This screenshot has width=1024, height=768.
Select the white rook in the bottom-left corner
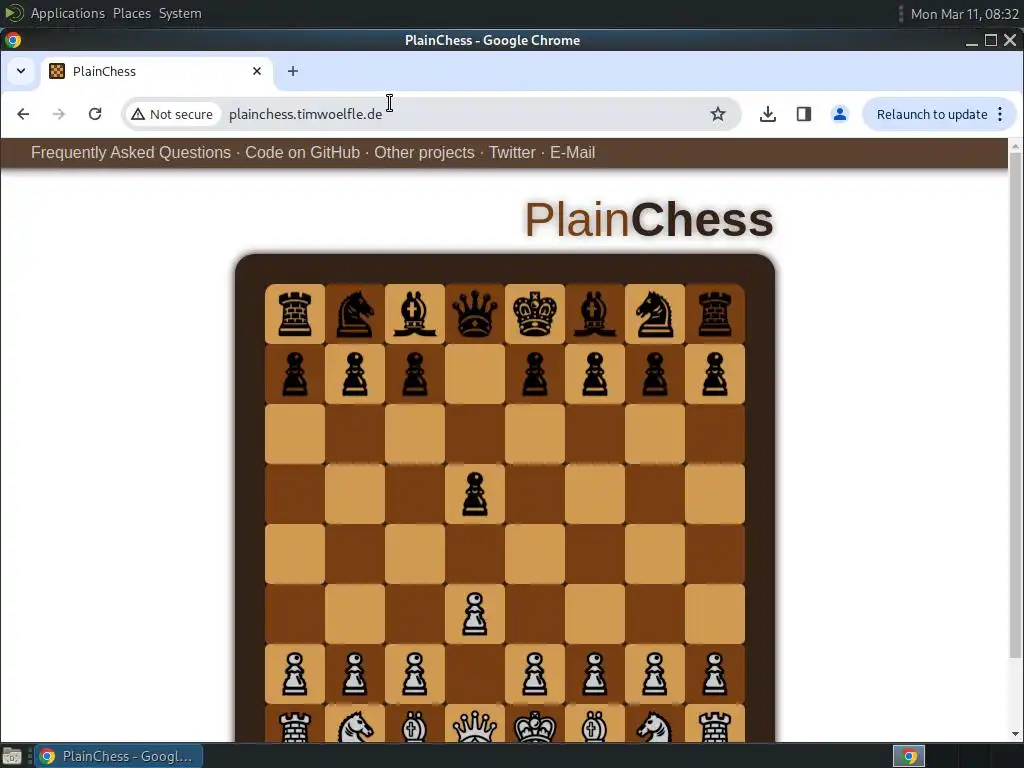click(x=295, y=726)
